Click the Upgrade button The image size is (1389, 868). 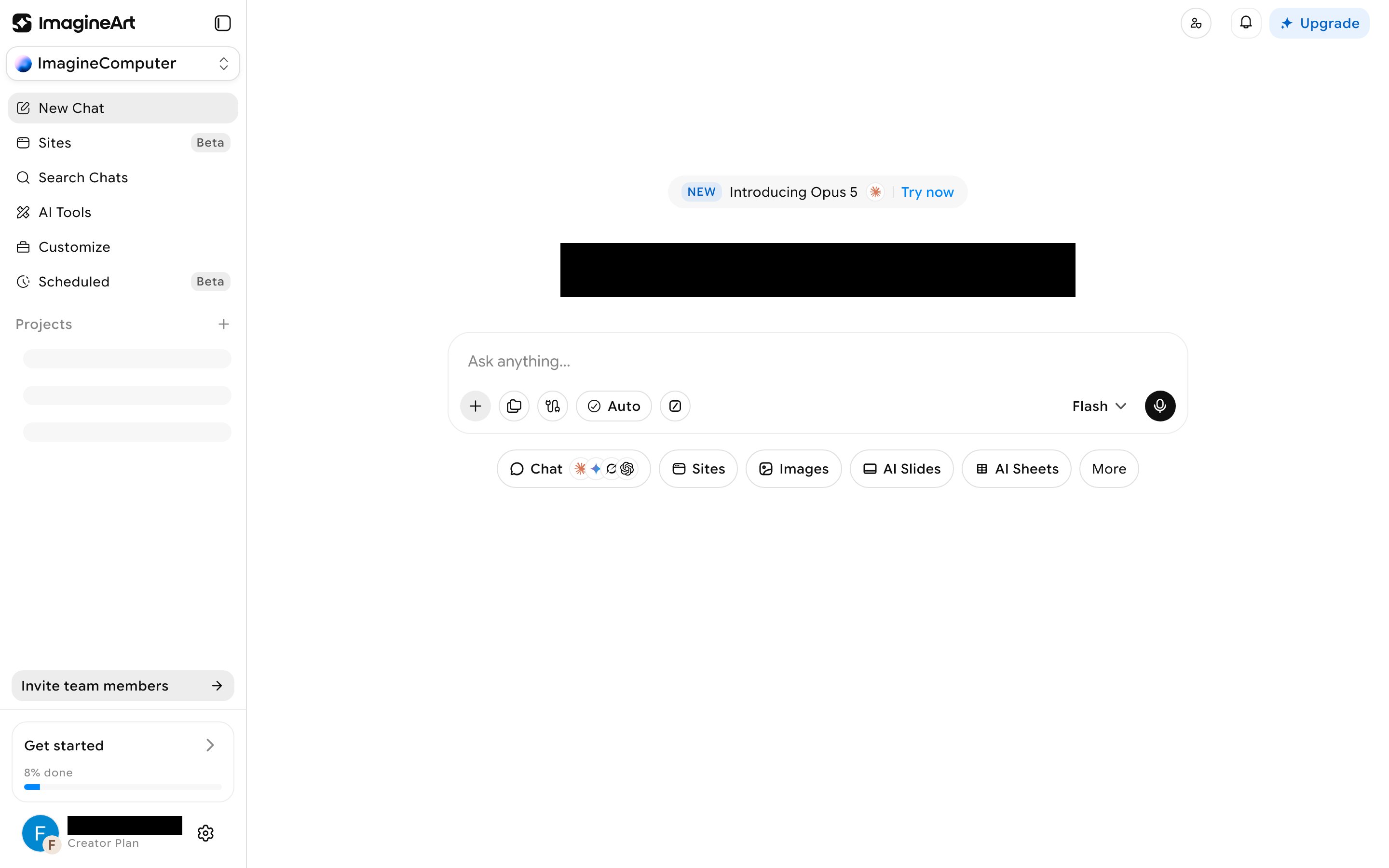1319,23
